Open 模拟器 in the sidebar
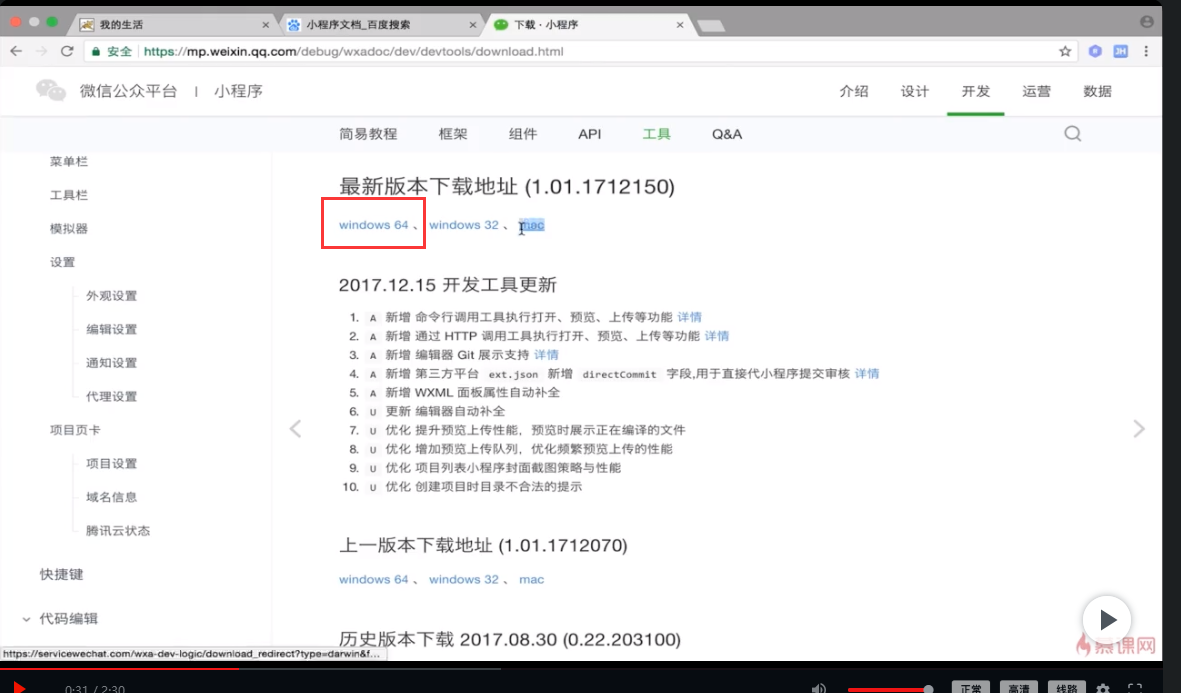Image resolution: width=1181 pixels, height=693 pixels. [69, 229]
